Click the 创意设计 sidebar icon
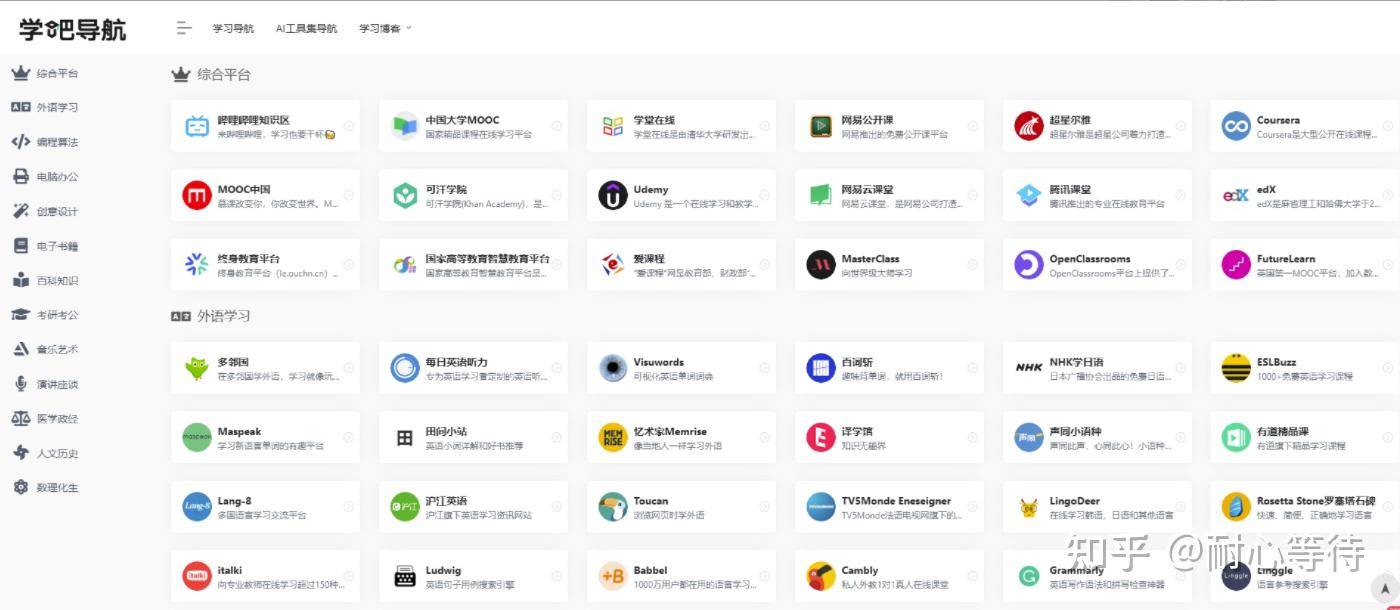The height and width of the screenshot is (610, 1400). [x=20, y=211]
